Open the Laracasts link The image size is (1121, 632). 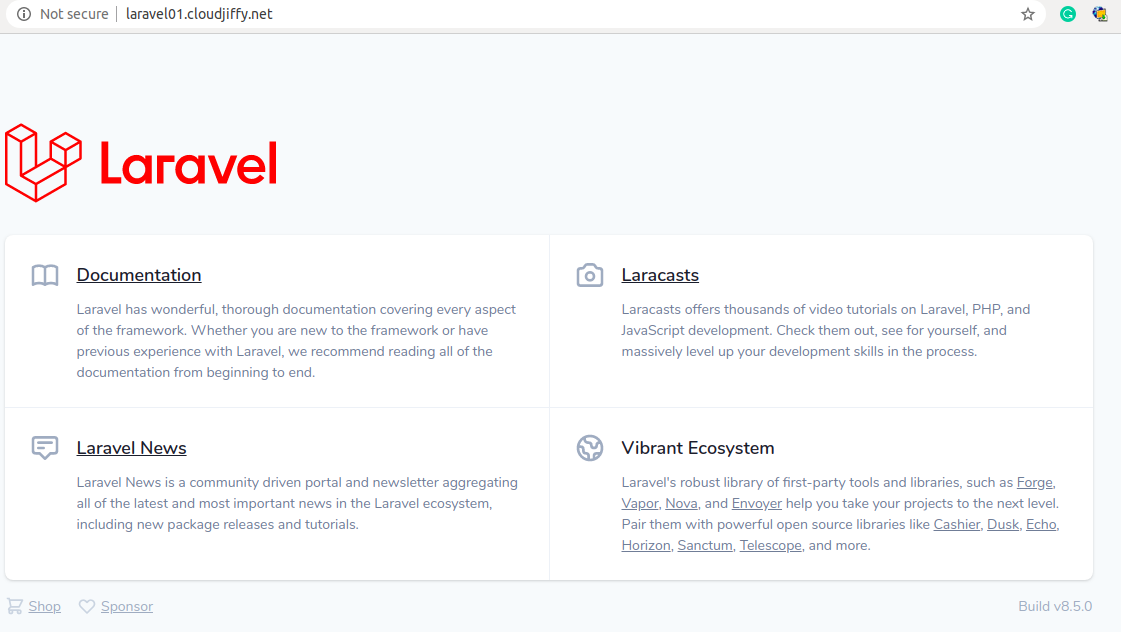point(660,275)
